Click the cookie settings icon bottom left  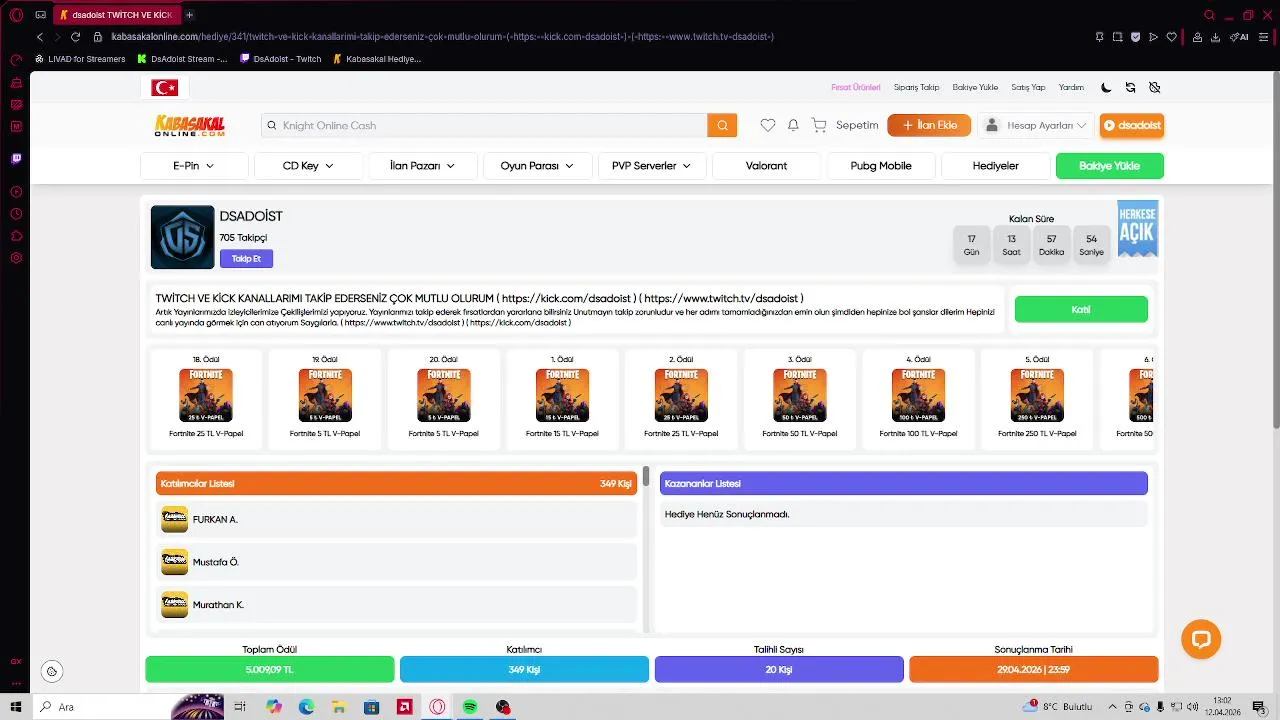pyautogui.click(x=52, y=671)
